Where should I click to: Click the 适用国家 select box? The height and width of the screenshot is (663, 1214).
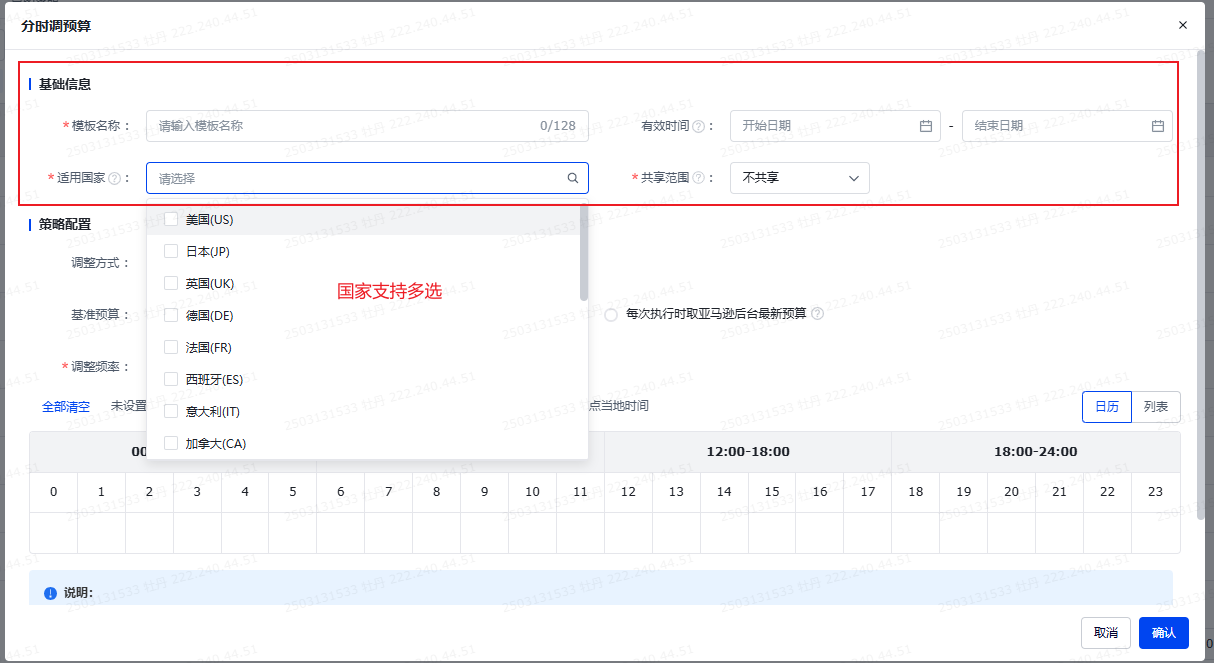click(x=367, y=178)
